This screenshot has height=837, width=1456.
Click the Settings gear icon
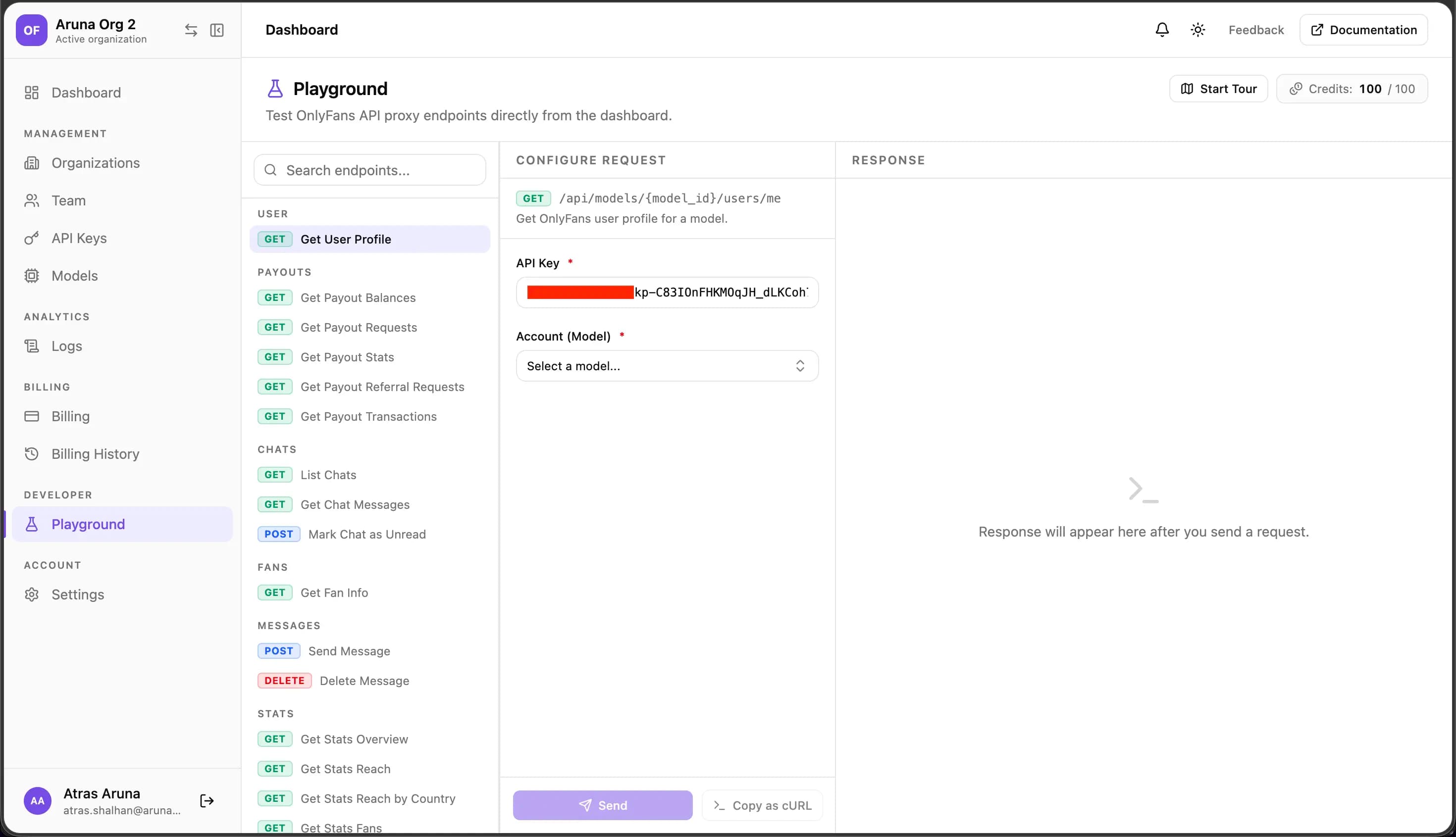point(32,594)
